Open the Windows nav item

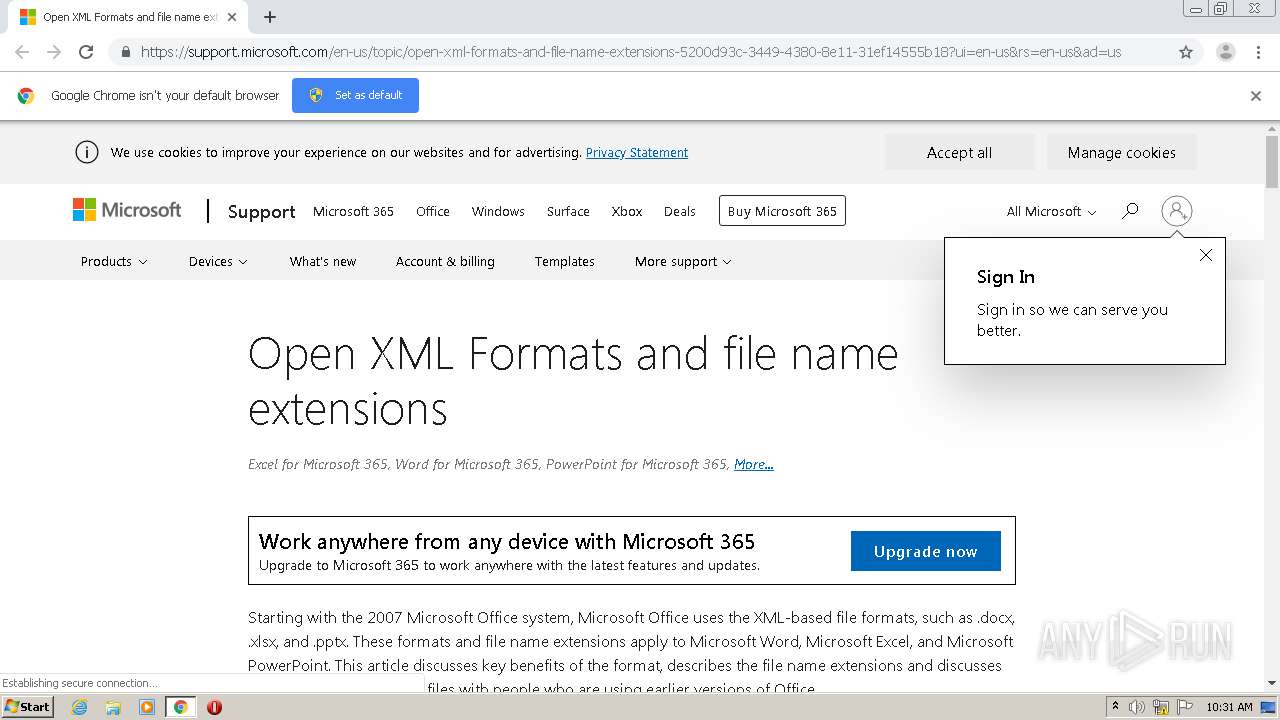click(498, 211)
